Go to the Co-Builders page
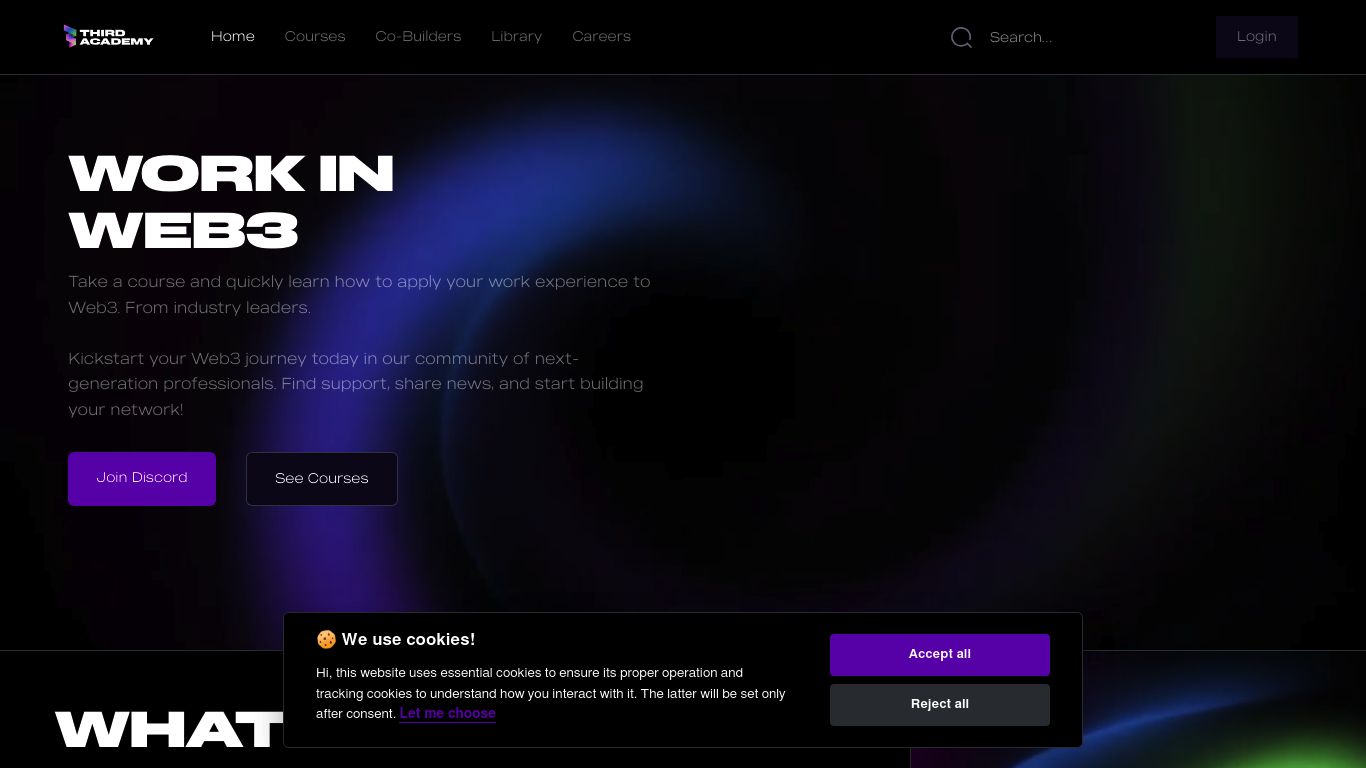The width and height of the screenshot is (1366, 768). (x=418, y=37)
